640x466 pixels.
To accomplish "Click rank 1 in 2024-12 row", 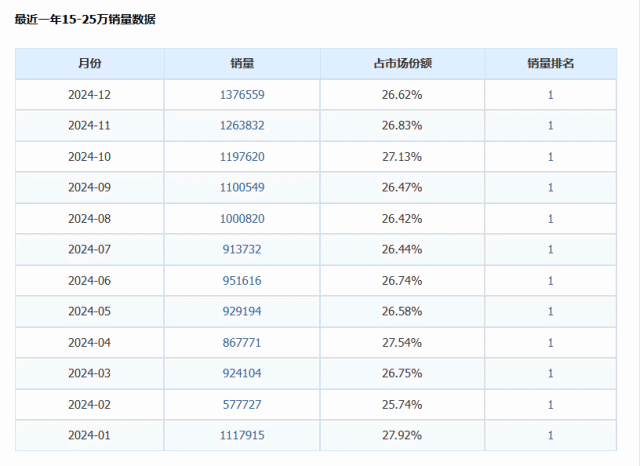I will coord(551,95).
